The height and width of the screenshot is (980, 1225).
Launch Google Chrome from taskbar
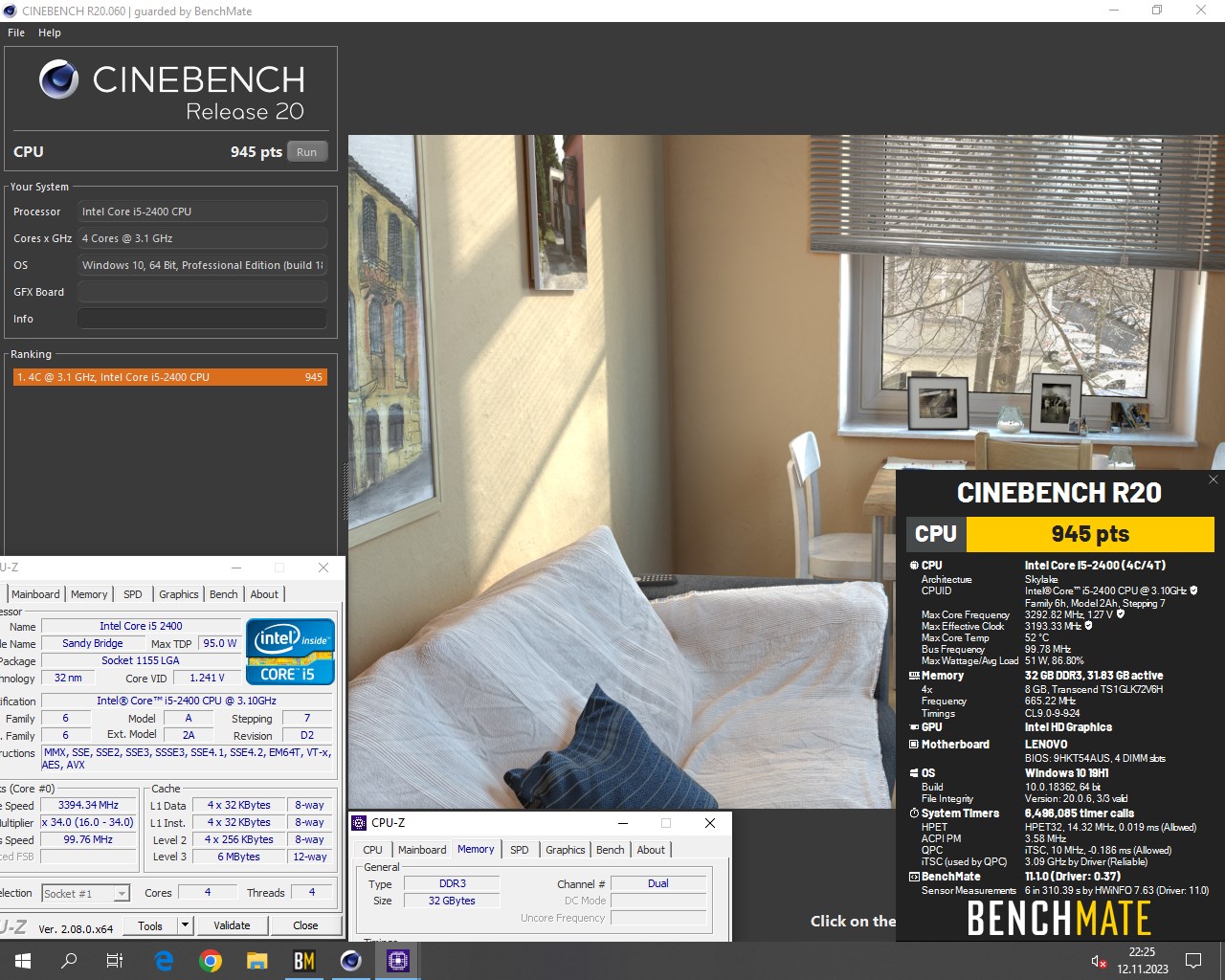pos(211,961)
